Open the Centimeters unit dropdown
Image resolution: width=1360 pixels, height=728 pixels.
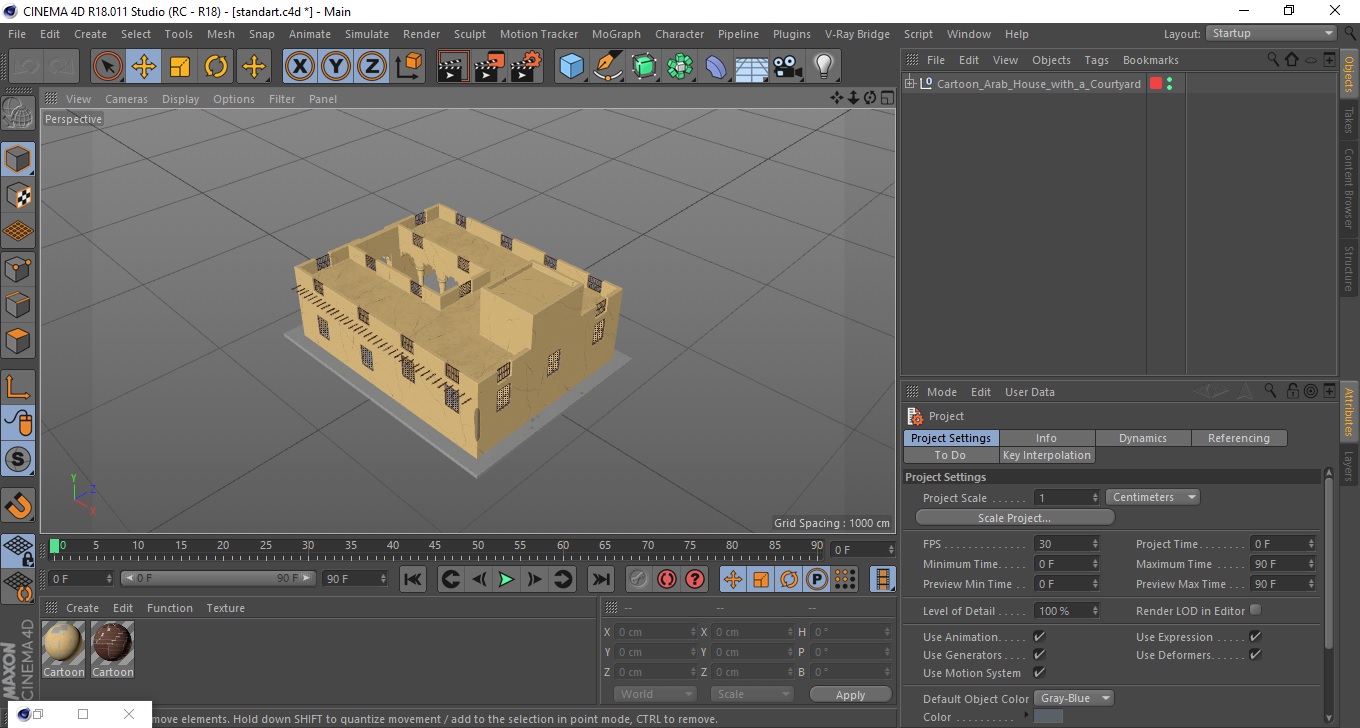pyautogui.click(x=1153, y=497)
